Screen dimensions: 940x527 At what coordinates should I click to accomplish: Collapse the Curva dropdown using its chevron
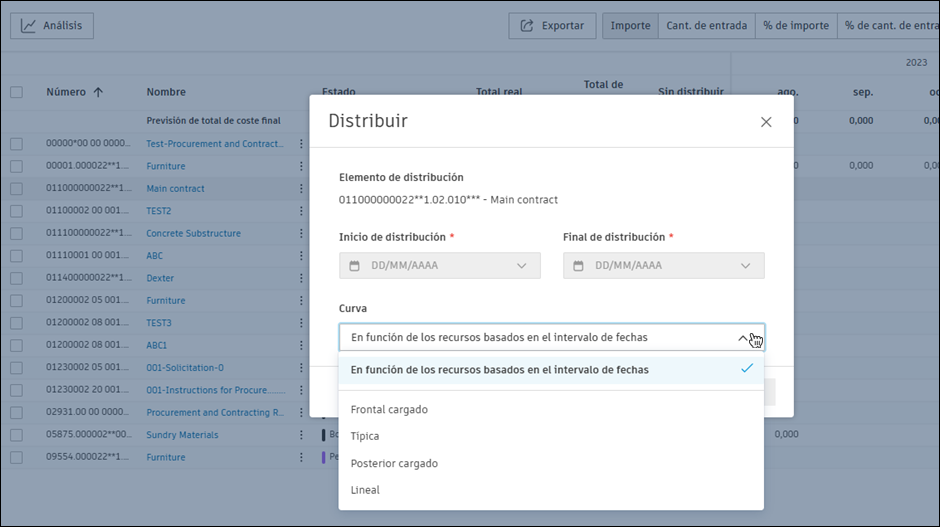tap(743, 338)
